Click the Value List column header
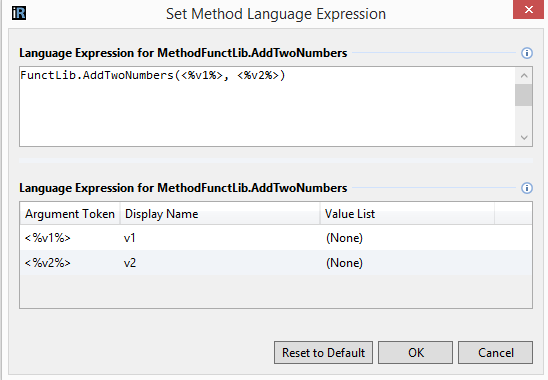This screenshot has width=548, height=380. tap(408, 214)
